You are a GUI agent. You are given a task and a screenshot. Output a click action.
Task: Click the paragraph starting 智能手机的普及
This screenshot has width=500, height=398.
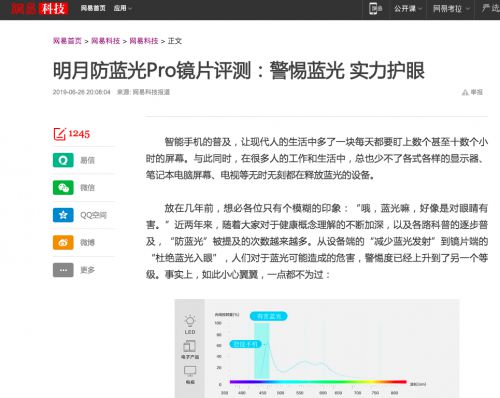tap(317, 158)
